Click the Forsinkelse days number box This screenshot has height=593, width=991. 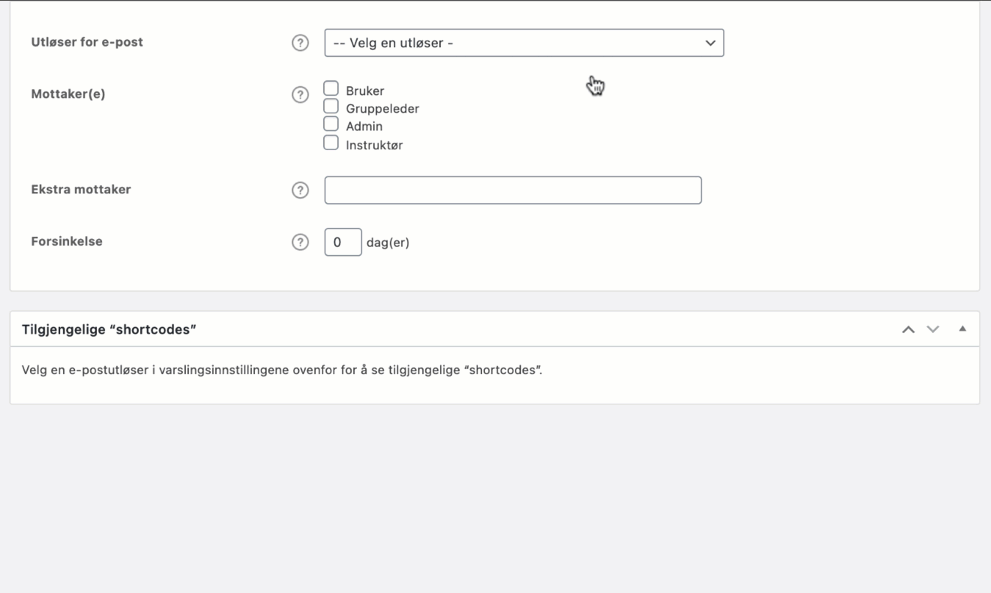[342, 242]
